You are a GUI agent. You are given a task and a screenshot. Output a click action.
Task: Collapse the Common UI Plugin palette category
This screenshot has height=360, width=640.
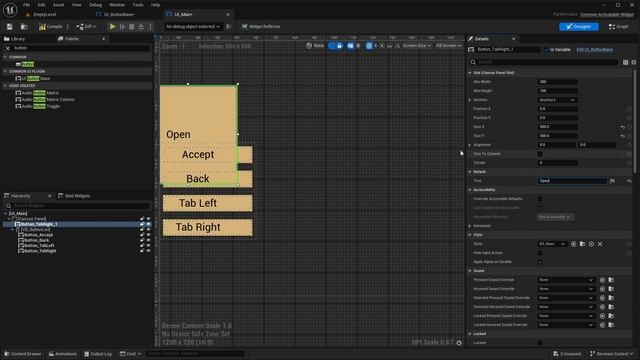pos(5,71)
